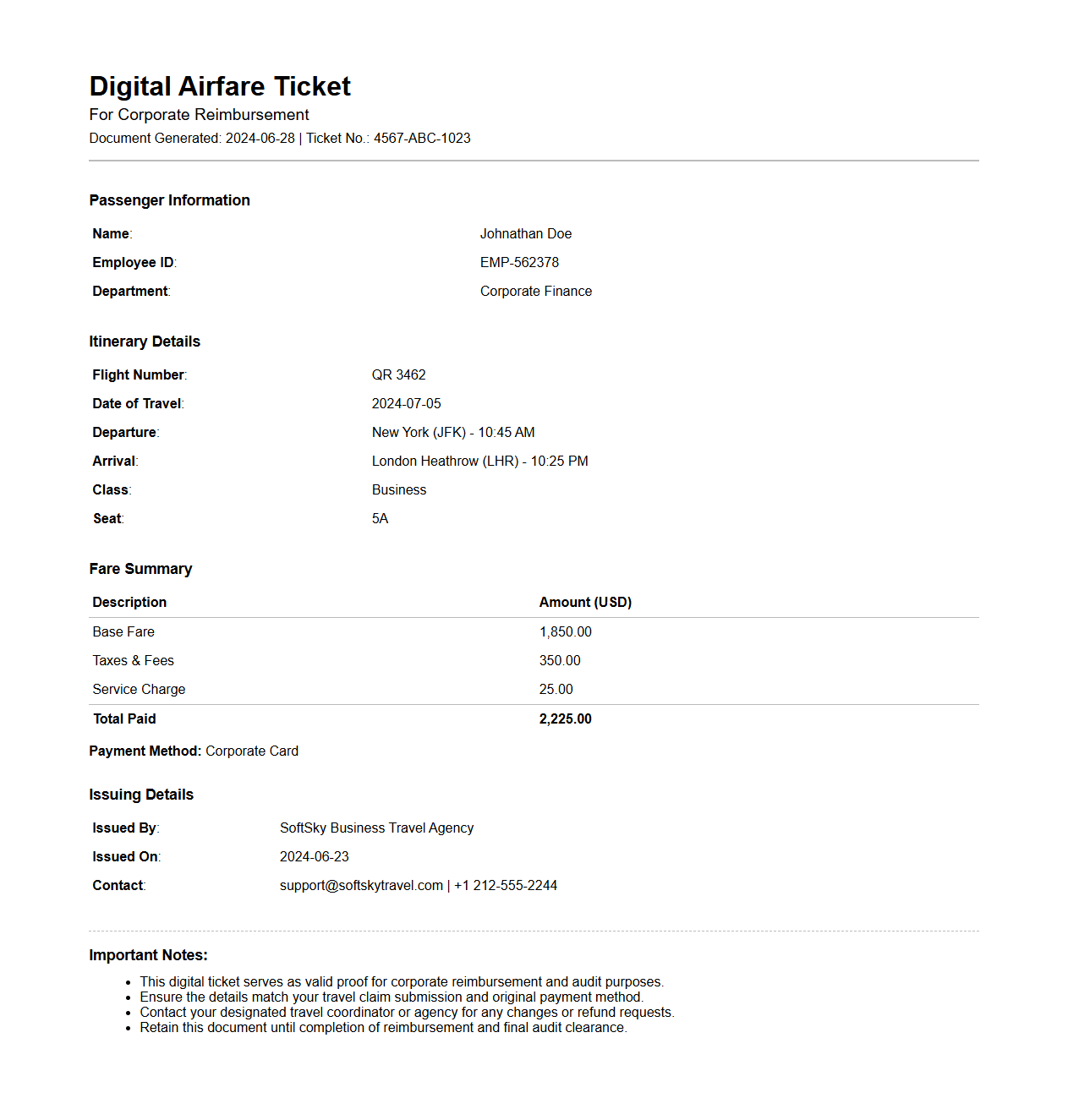Click the flight number QR 3462
Viewport: 1068px width, 1120px height.
pos(398,375)
